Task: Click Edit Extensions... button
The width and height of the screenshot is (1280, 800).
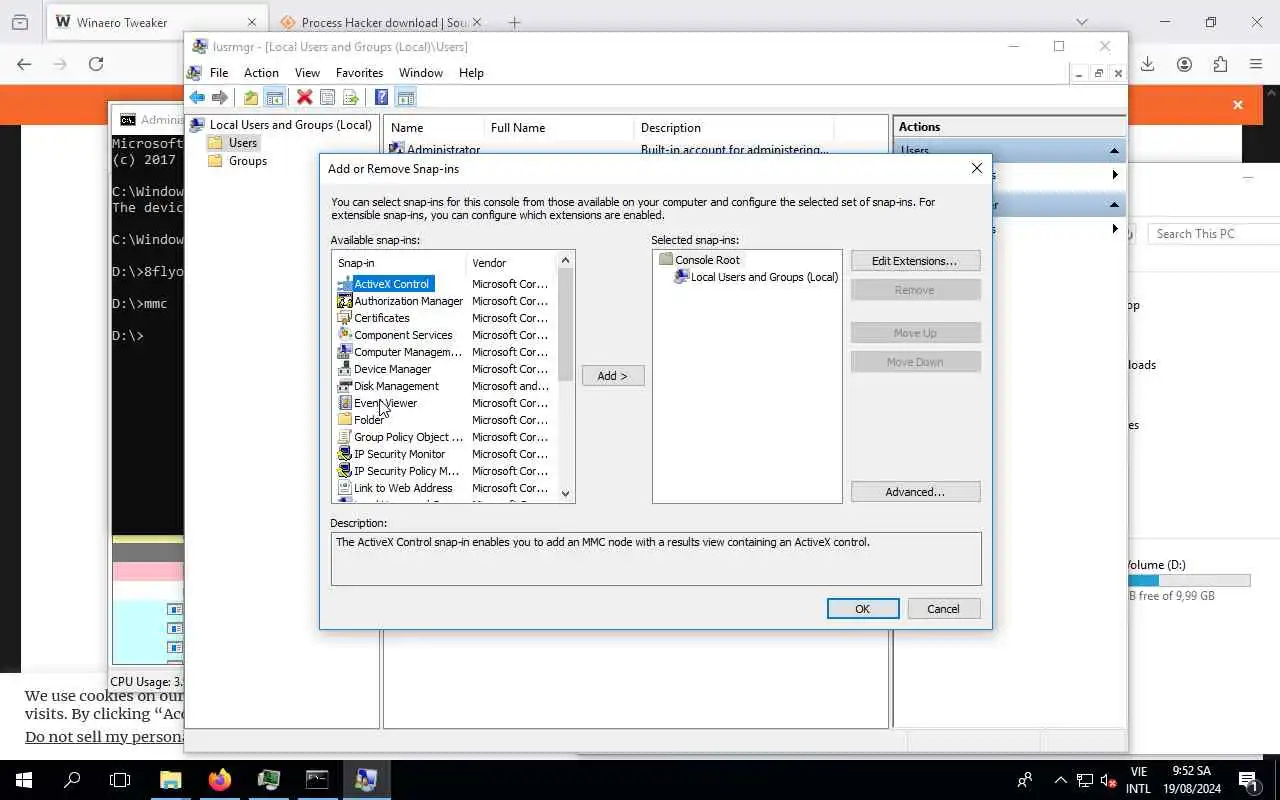Action: click(915, 261)
